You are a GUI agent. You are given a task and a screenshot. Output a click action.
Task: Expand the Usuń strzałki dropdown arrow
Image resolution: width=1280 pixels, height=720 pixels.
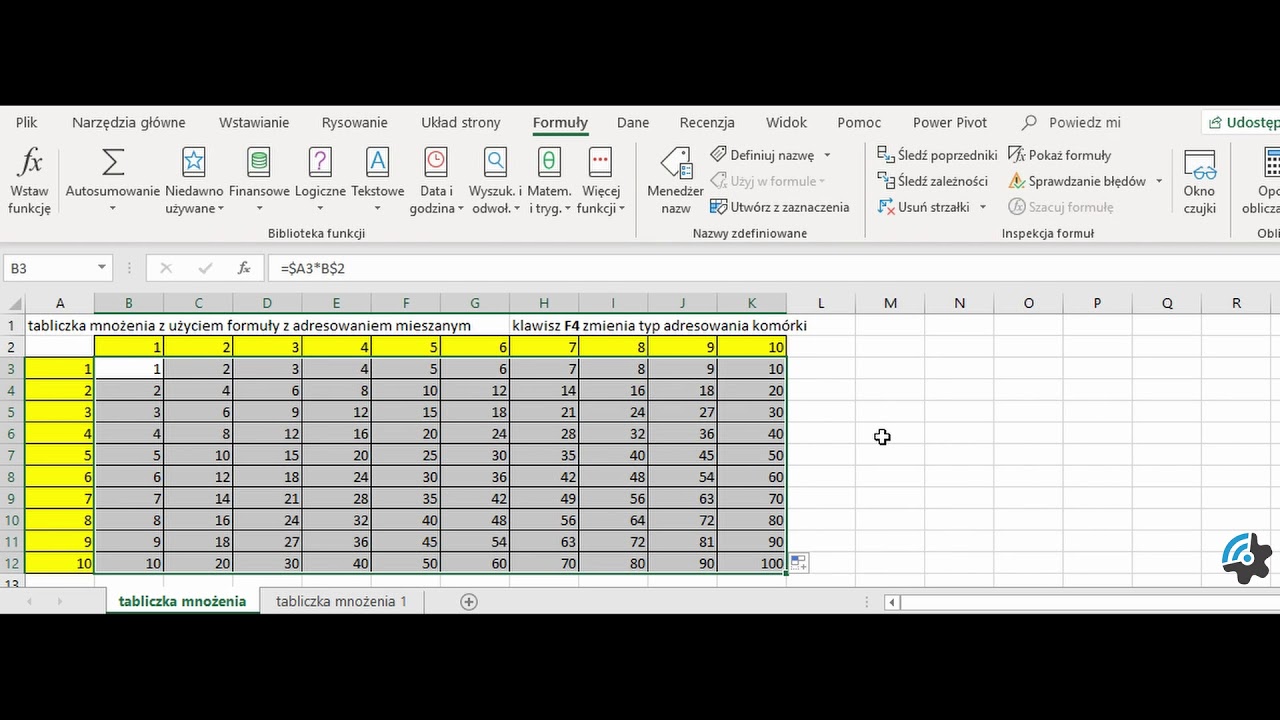click(983, 207)
